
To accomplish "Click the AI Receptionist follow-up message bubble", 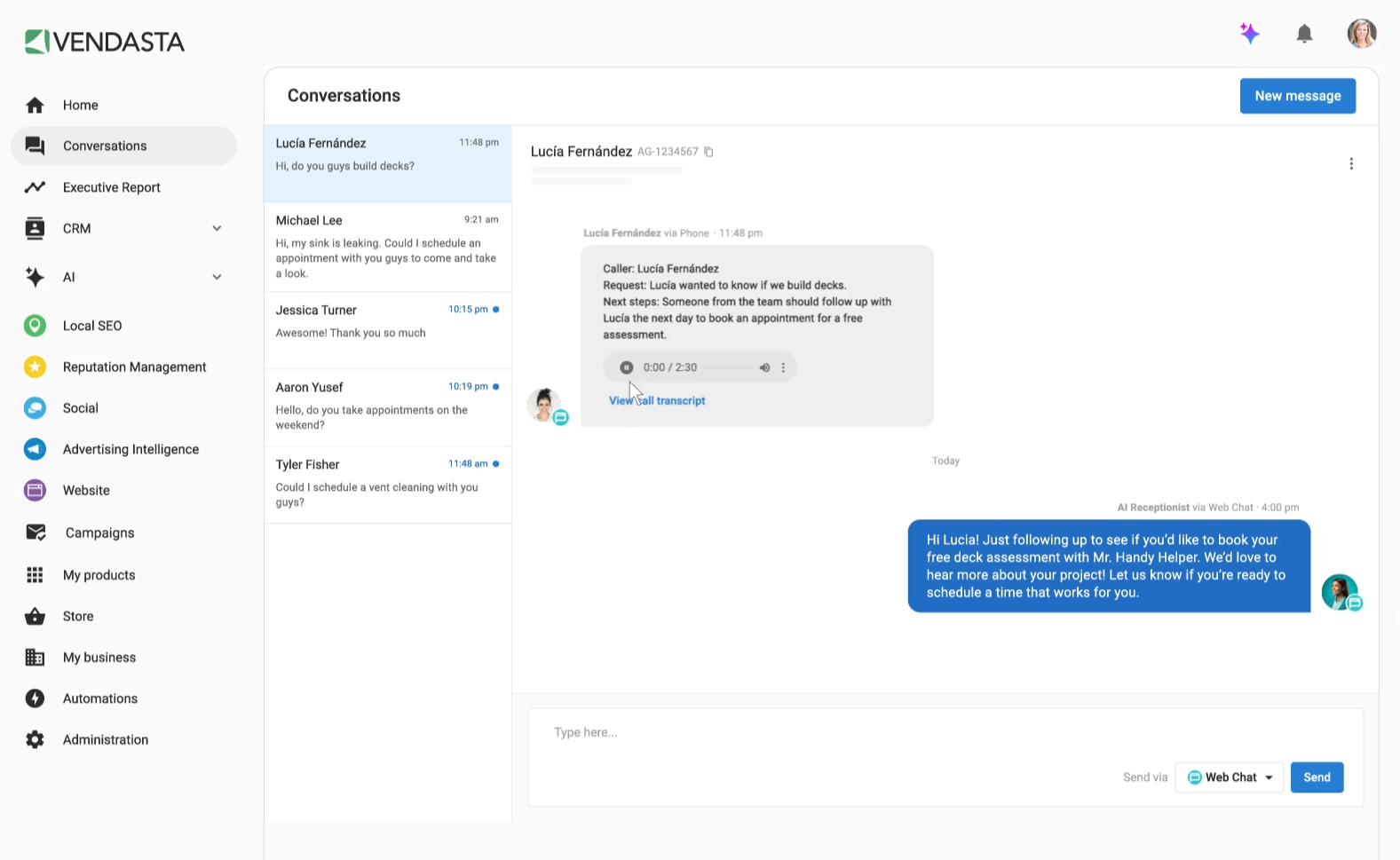I will [x=1109, y=566].
